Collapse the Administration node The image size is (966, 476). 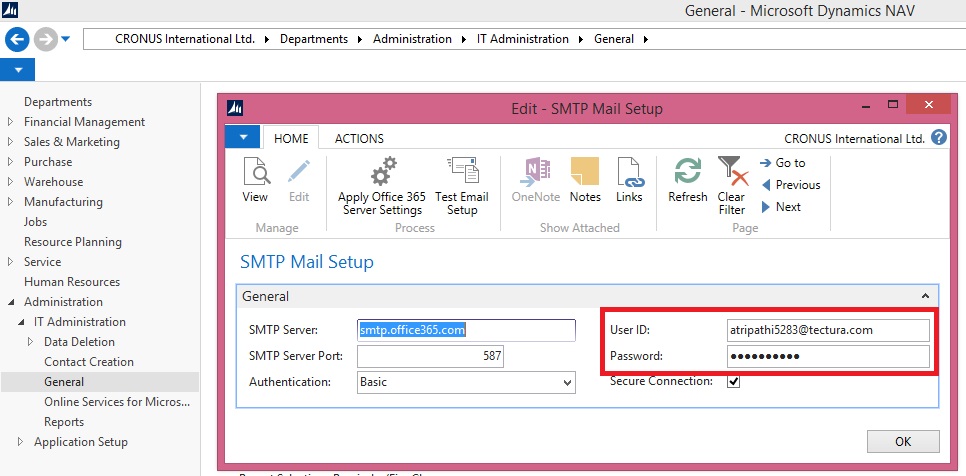click(10, 302)
